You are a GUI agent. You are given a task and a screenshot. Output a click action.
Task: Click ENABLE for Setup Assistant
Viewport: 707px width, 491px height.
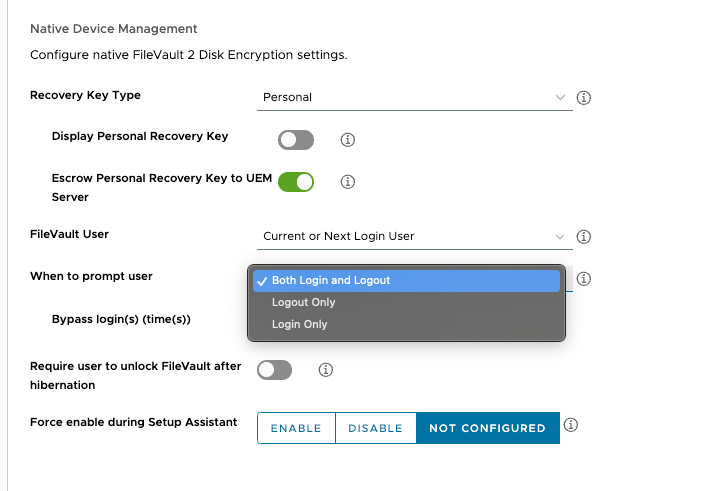[x=296, y=428]
